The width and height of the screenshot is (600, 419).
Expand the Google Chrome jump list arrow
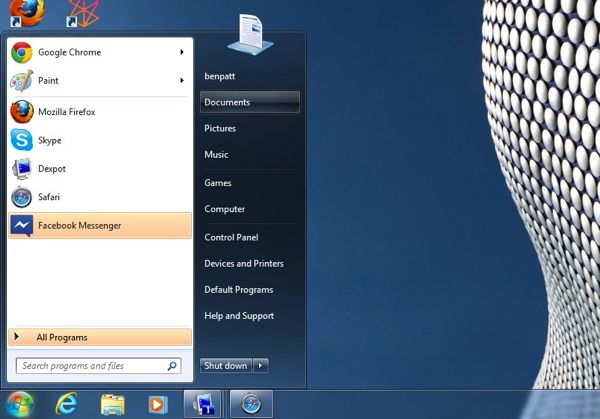[x=182, y=52]
